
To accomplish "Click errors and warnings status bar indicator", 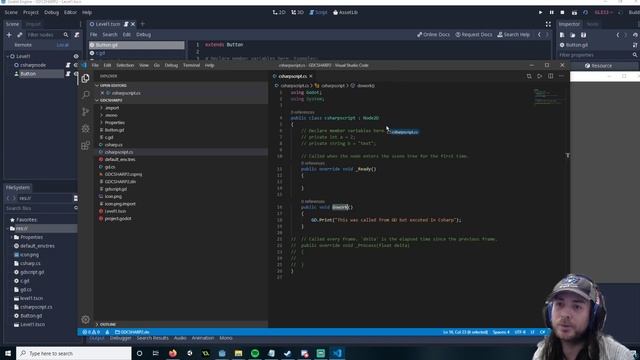I will (x=91, y=332).
